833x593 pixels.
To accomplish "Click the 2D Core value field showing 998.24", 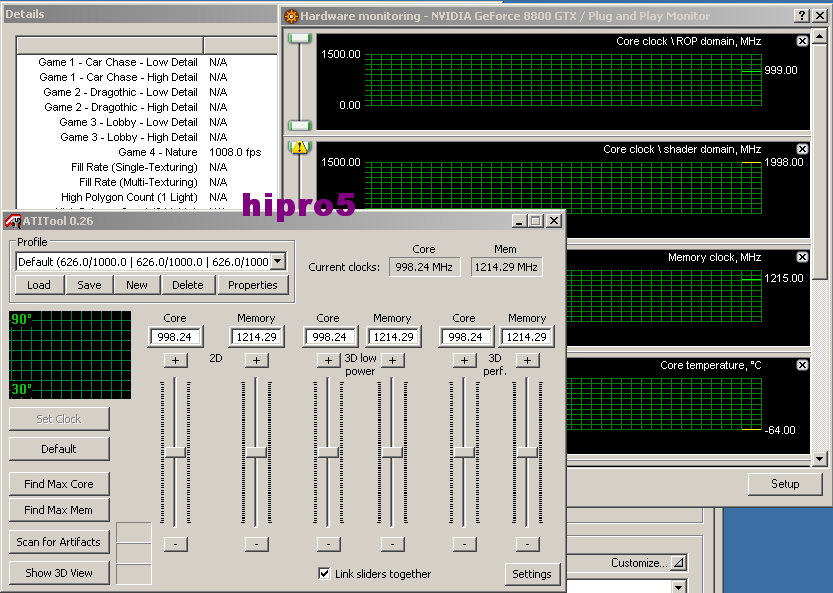I will click(175, 337).
